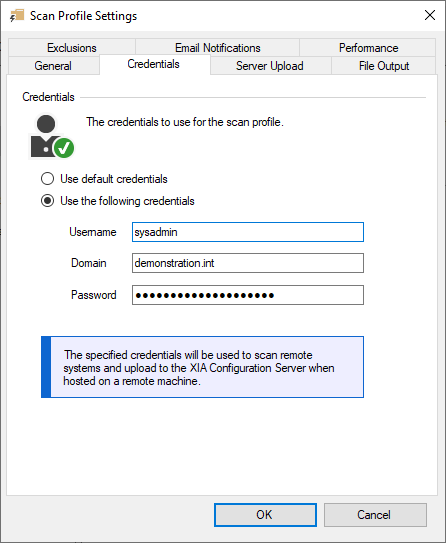Show the File Output tab
446x543 pixels.
[x=384, y=65]
